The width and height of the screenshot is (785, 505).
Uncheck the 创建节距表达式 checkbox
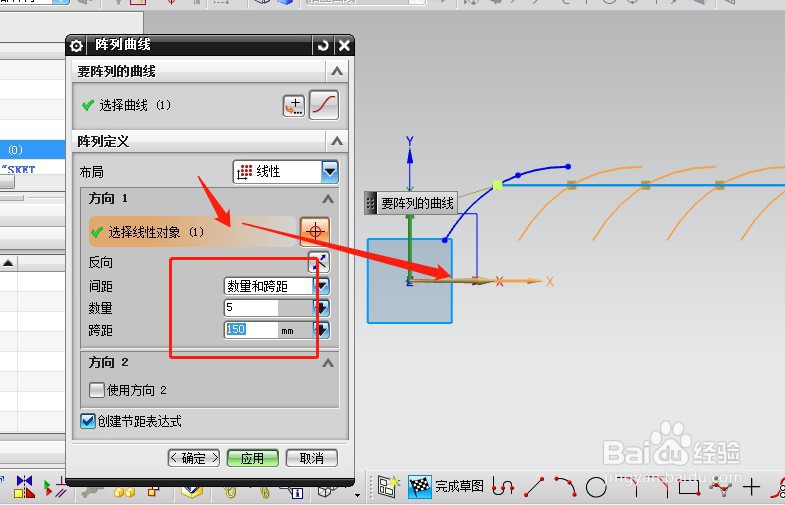click(88, 421)
